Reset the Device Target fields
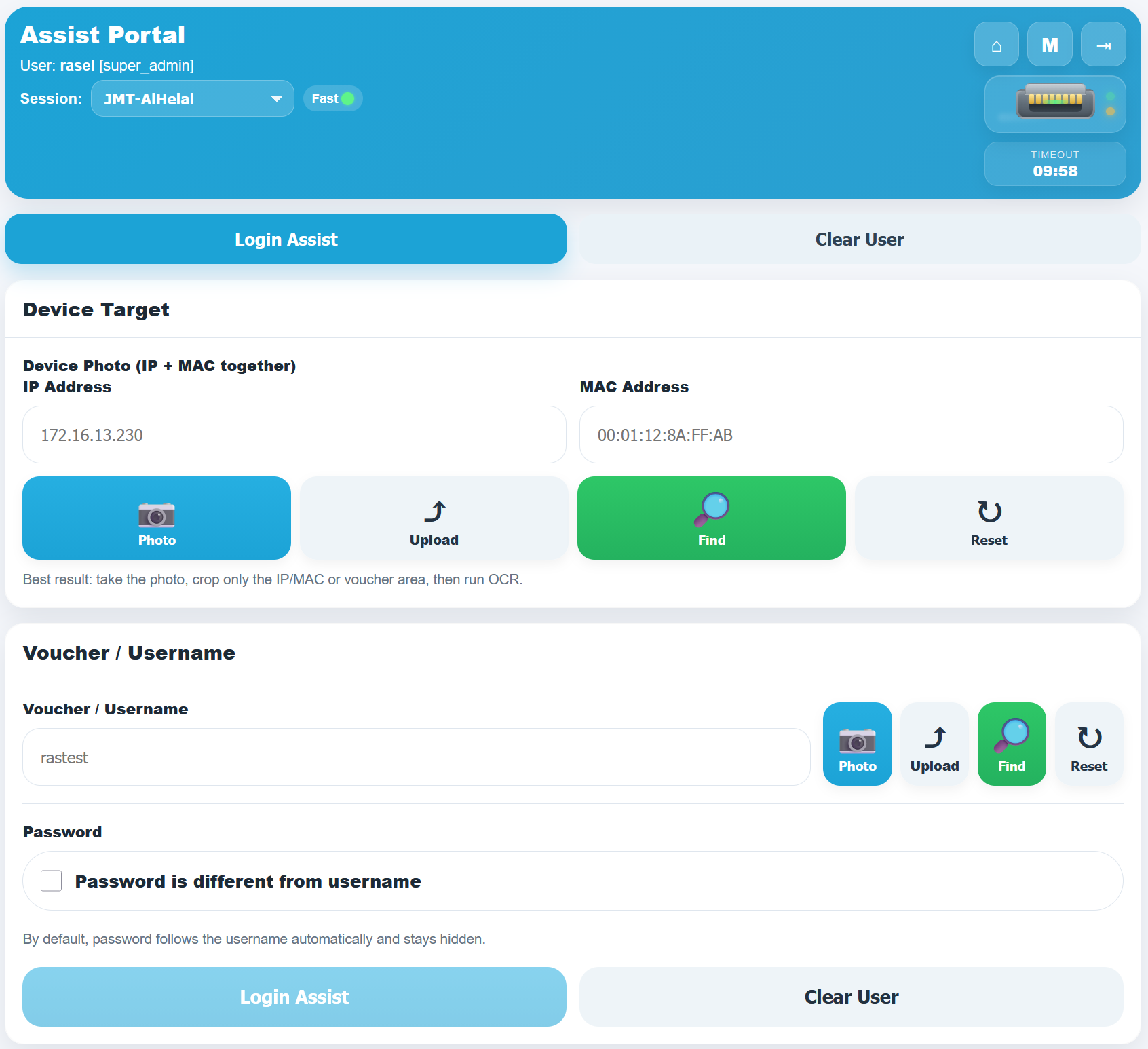Image resolution: width=1148 pixels, height=1049 pixels. point(989,518)
